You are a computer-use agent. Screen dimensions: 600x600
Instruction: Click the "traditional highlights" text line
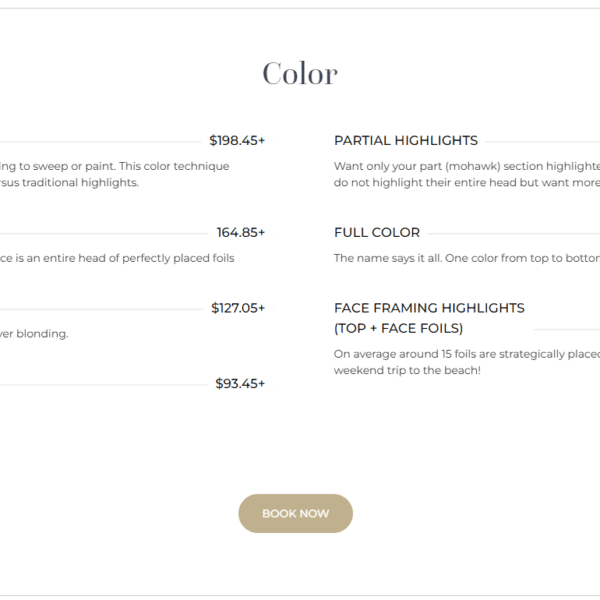click(x=70, y=183)
